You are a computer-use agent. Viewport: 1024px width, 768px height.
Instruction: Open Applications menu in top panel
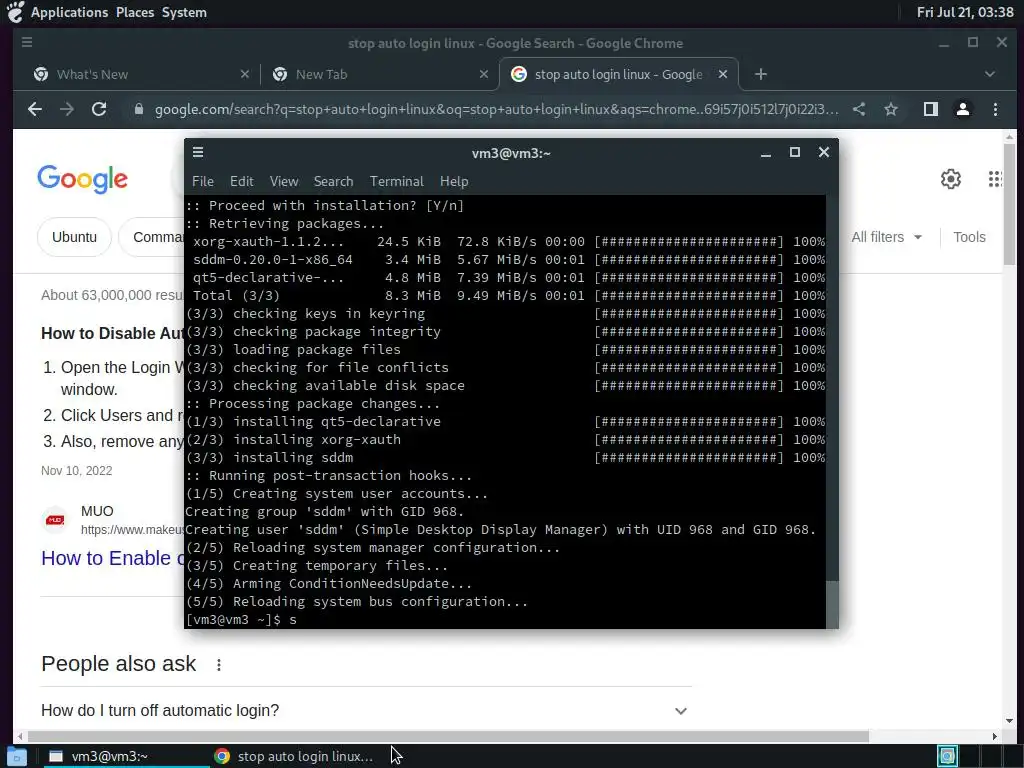[x=69, y=12]
